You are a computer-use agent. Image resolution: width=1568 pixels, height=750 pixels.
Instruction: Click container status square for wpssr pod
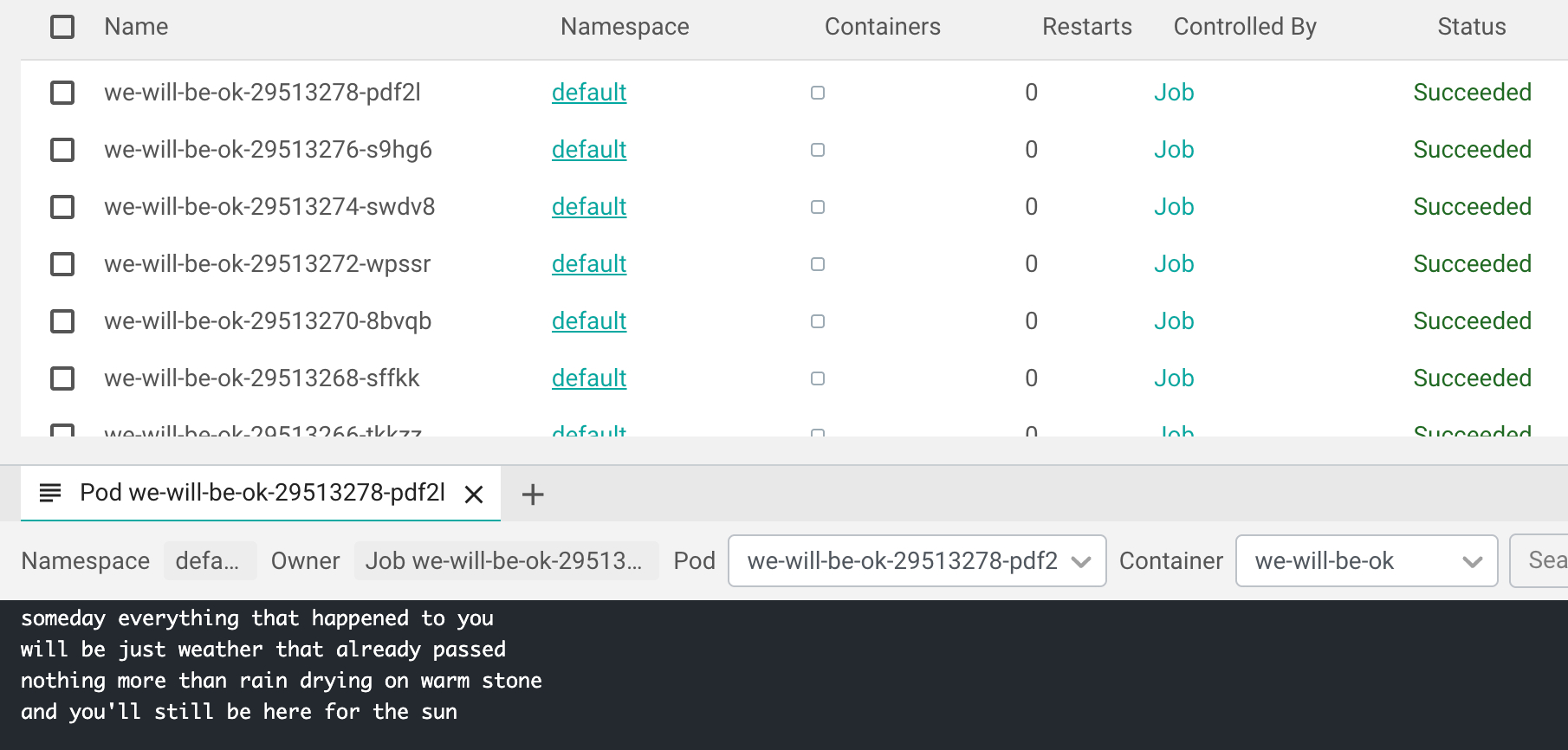pyautogui.click(x=817, y=264)
